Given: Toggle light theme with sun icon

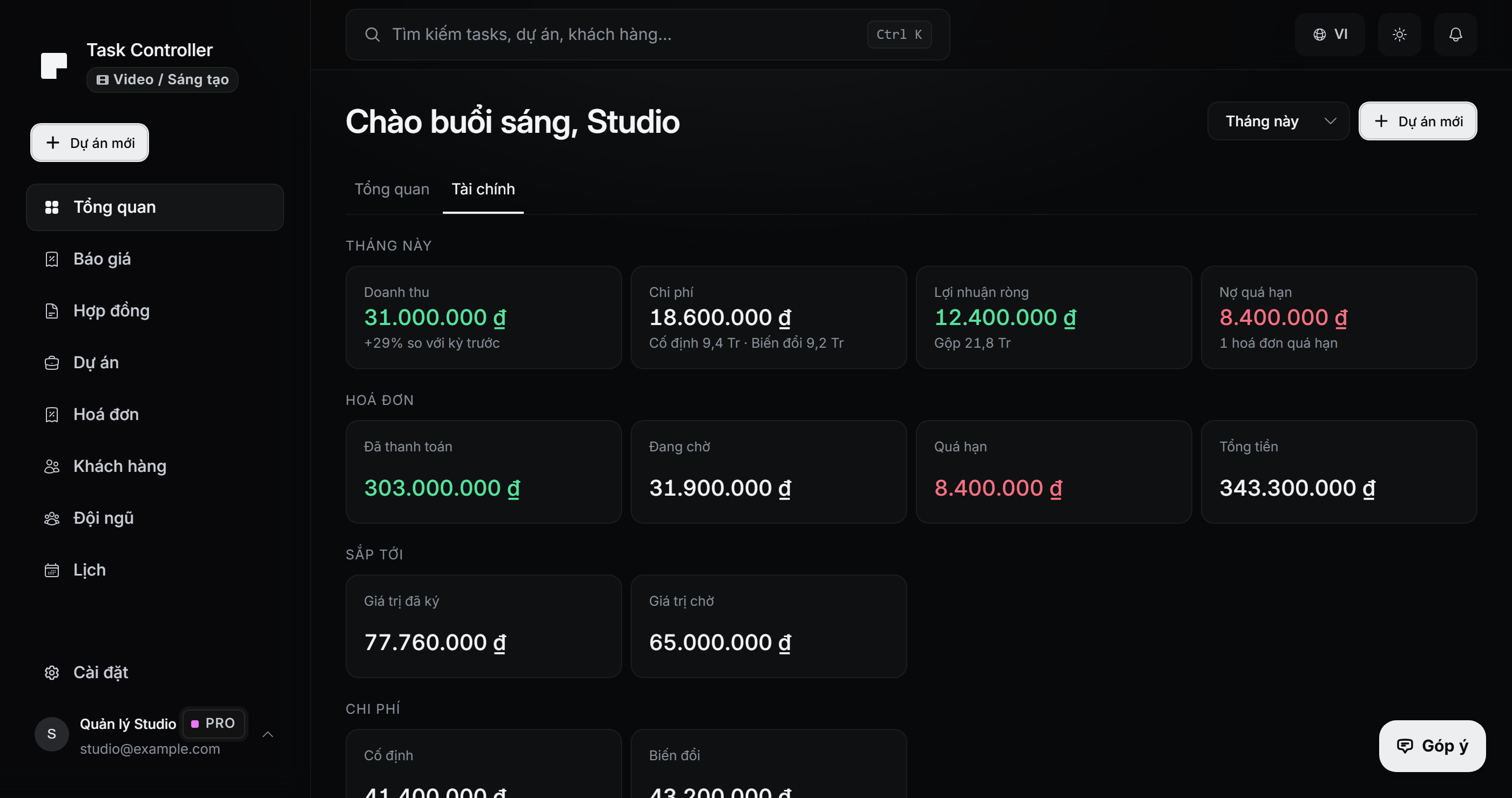Looking at the screenshot, I should (x=1399, y=35).
